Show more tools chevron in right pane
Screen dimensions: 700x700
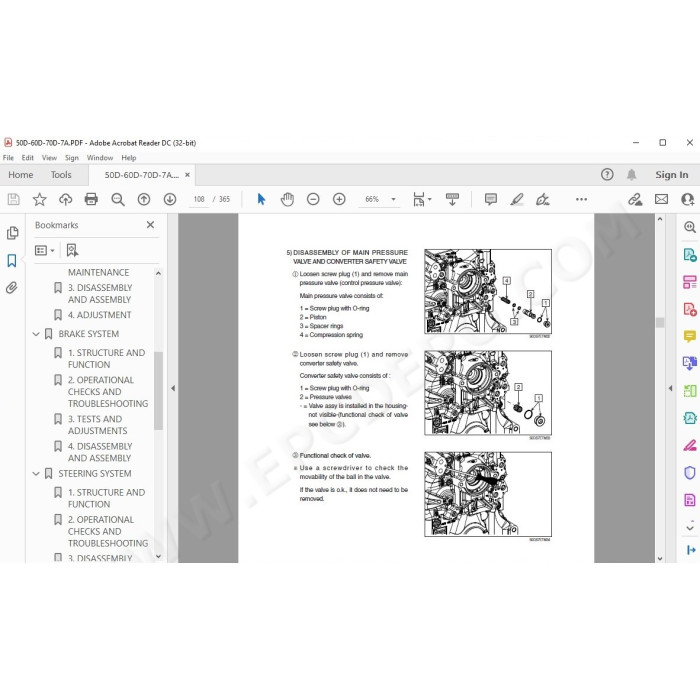click(x=690, y=528)
